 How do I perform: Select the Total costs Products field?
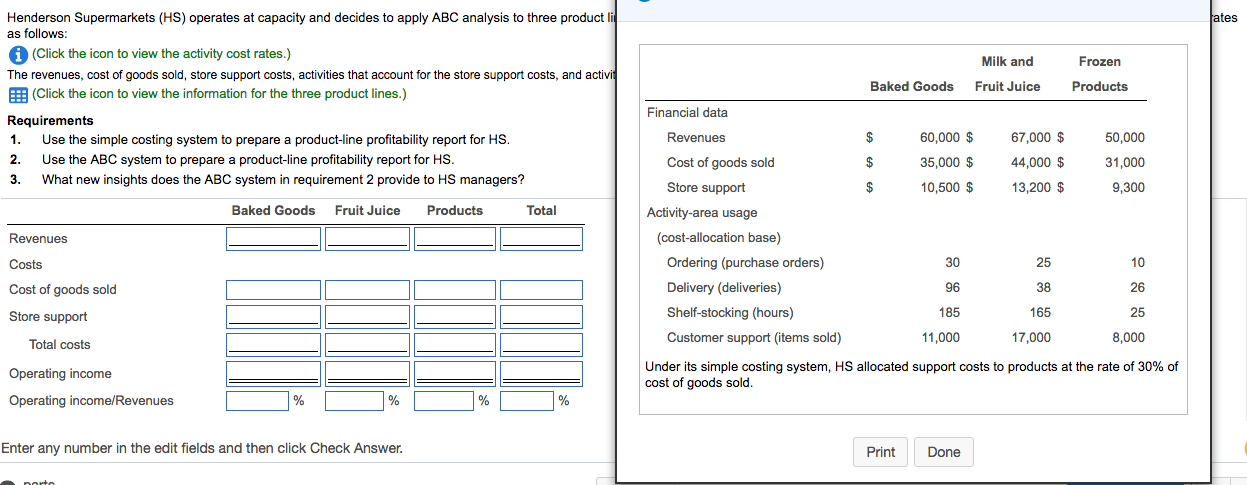[x=454, y=344]
